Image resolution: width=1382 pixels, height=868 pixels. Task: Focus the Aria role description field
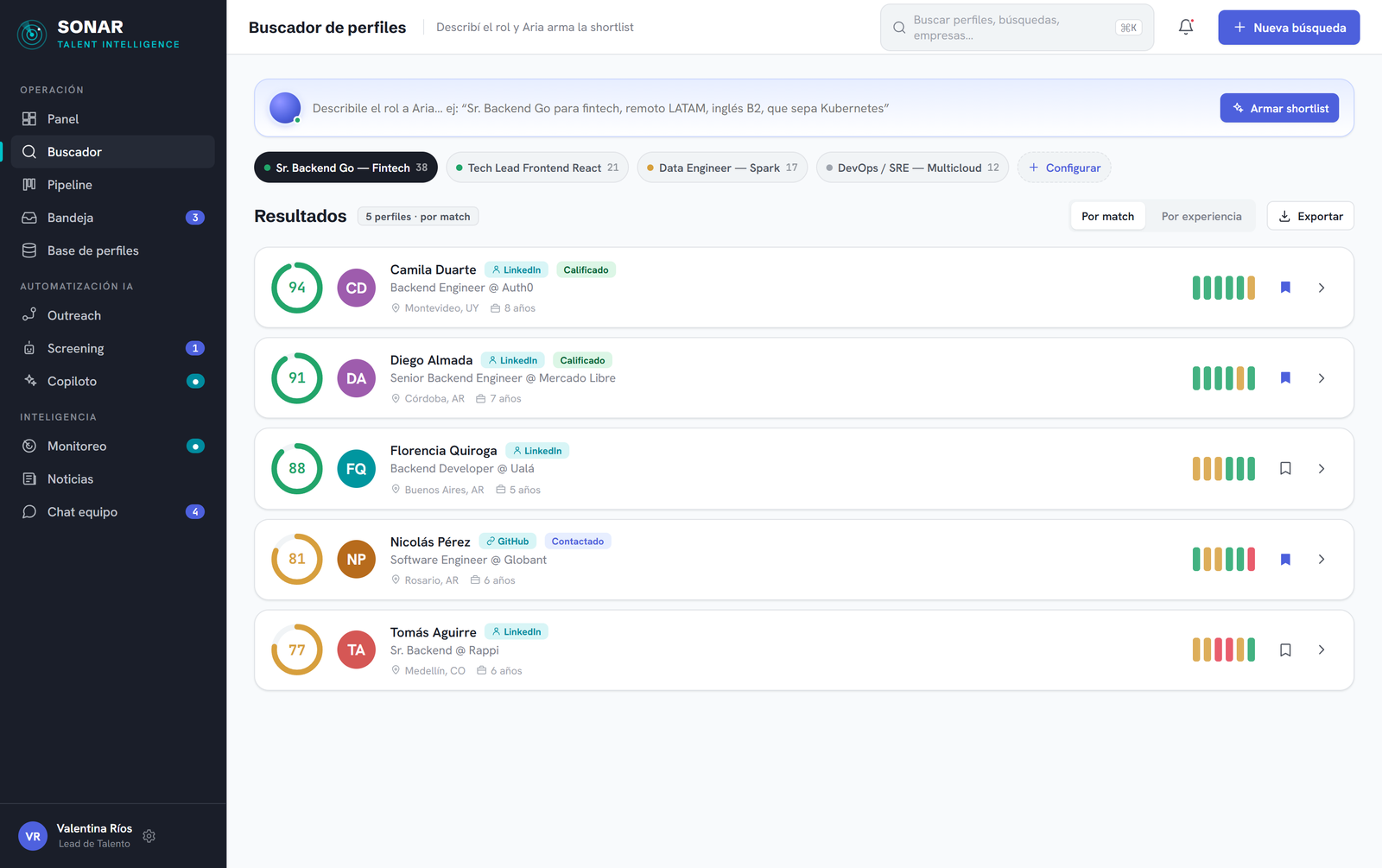pos(760,108)
